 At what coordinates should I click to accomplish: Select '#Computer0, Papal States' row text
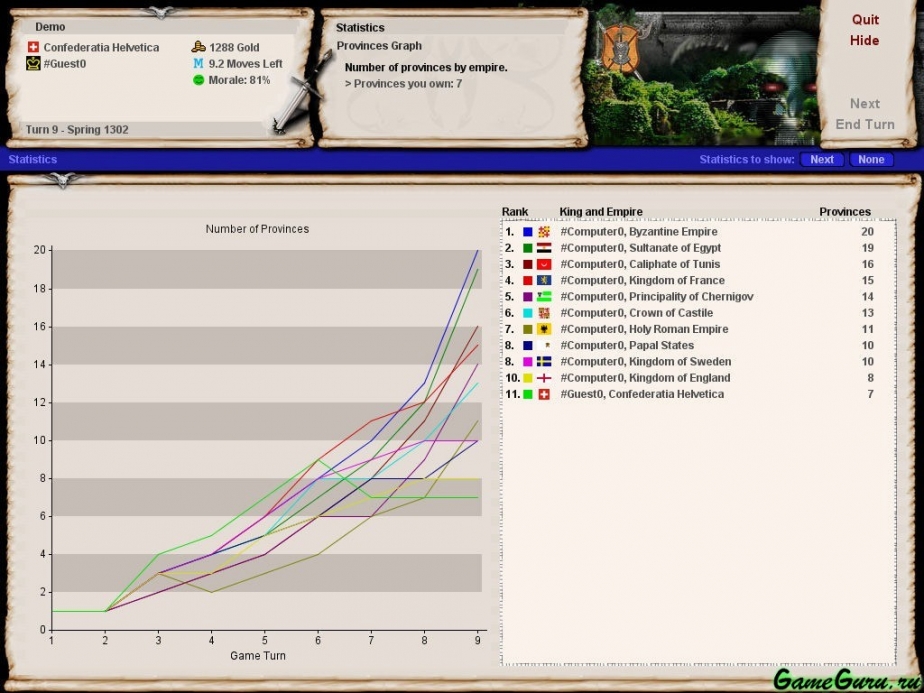(x=627, y=345)
